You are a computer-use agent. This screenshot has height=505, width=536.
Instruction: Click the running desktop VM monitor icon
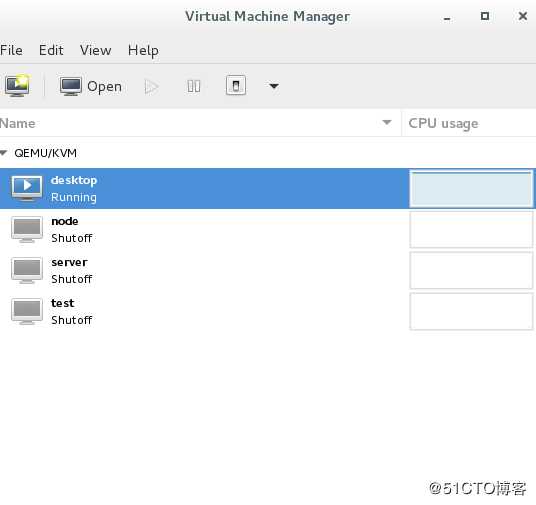click(x=27, y=188)
